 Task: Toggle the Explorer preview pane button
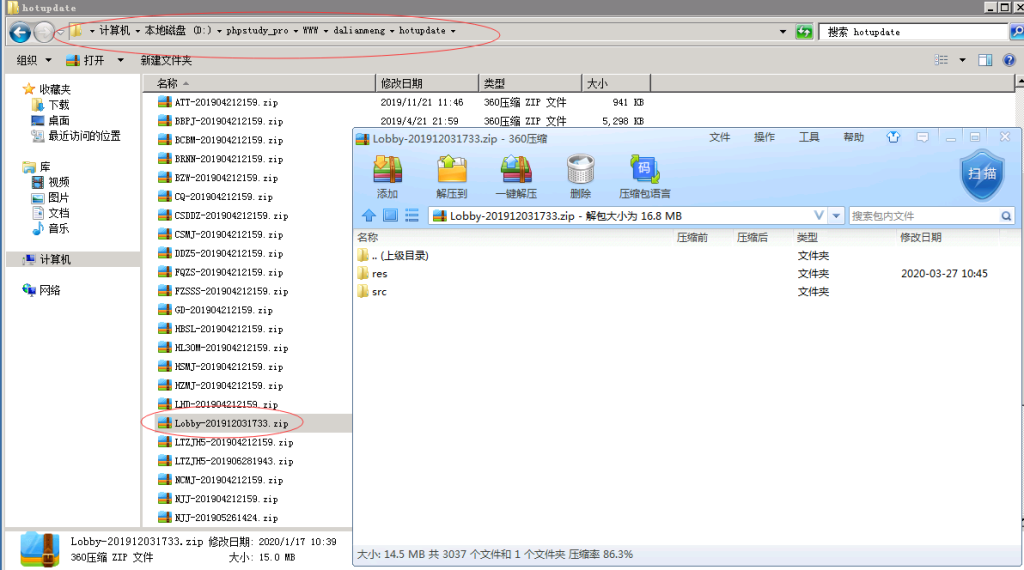[x=984, y=60]
